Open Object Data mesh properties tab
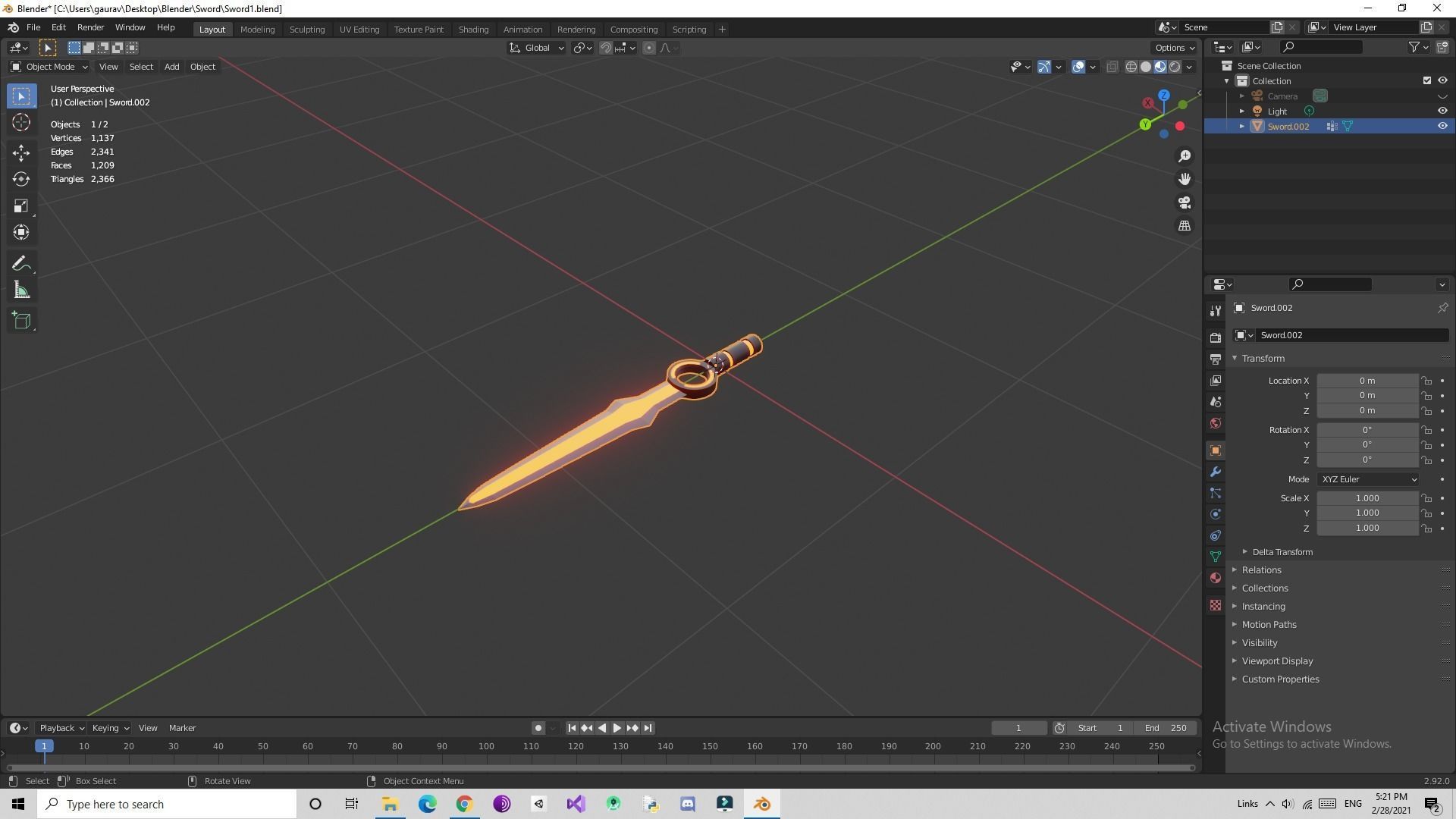Screen dimensions: 1456x819 pyautogui.click(x=1216, y=557)
